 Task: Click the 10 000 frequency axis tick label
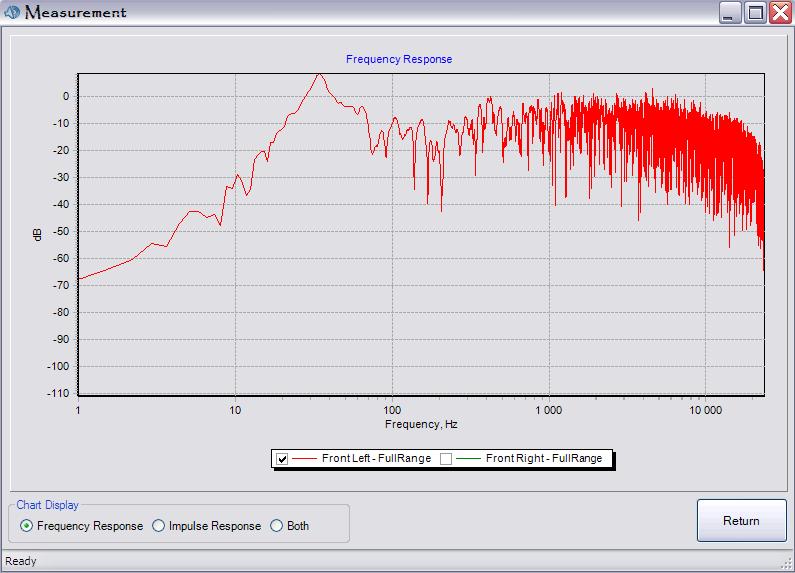(x=705, y=410)
